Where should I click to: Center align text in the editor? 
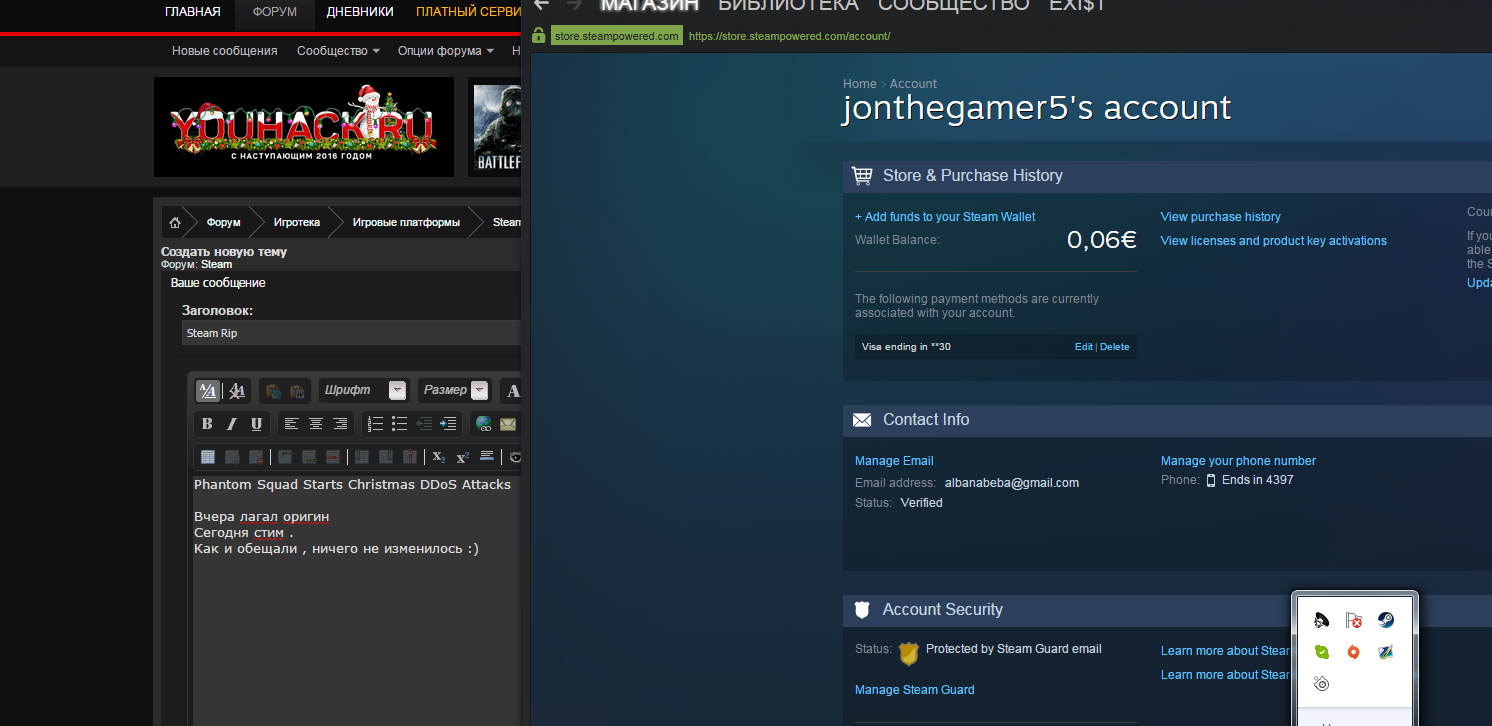point(315,424)
